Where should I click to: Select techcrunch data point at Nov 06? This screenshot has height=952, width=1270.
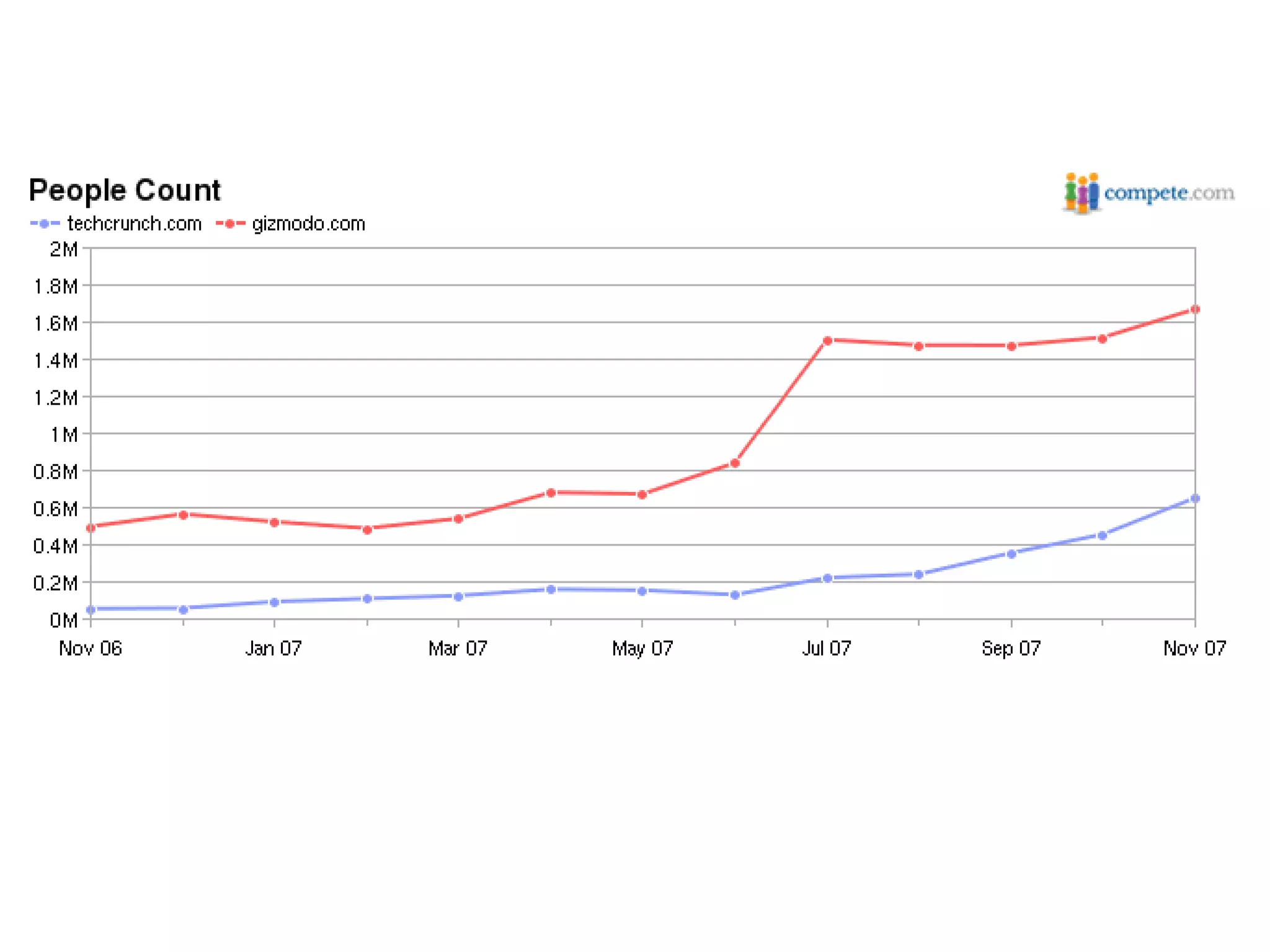click(91, 609)
